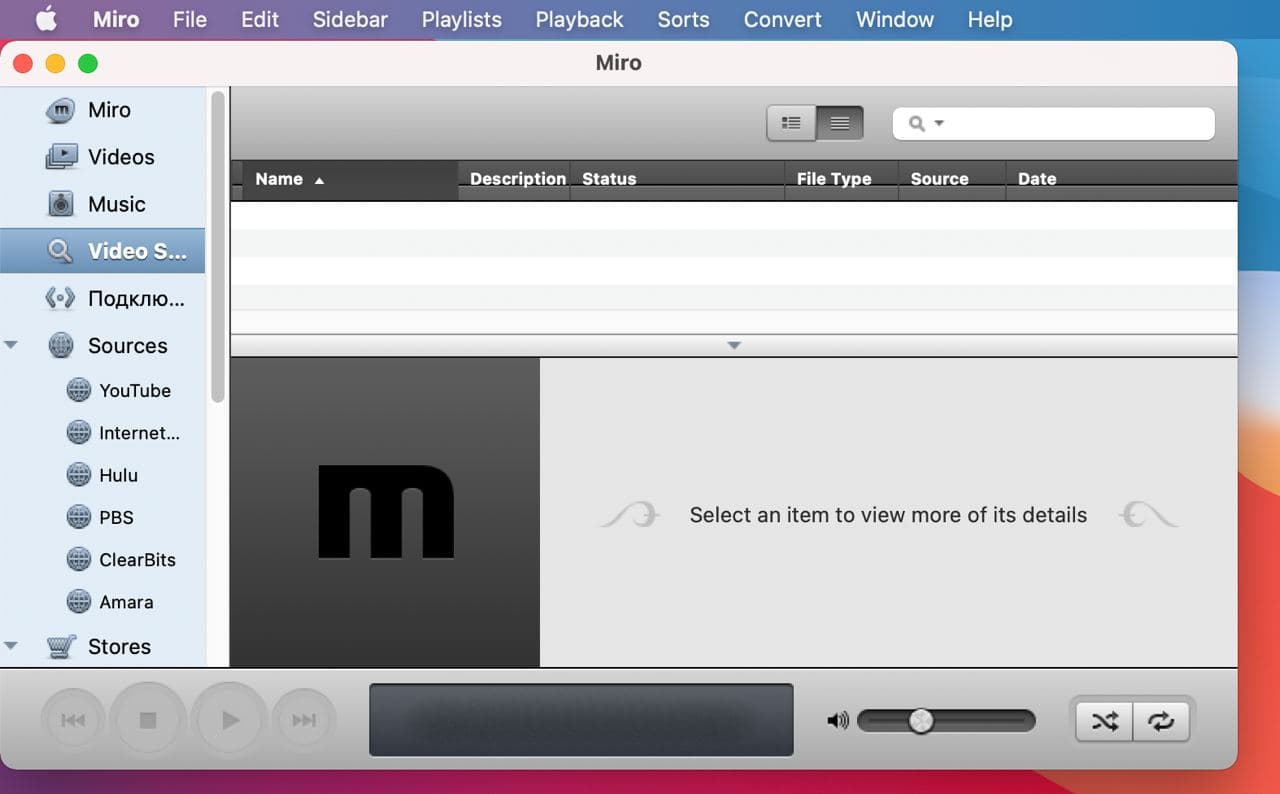
Task: Select the Video Search magnifier icon
Action: 60,251
